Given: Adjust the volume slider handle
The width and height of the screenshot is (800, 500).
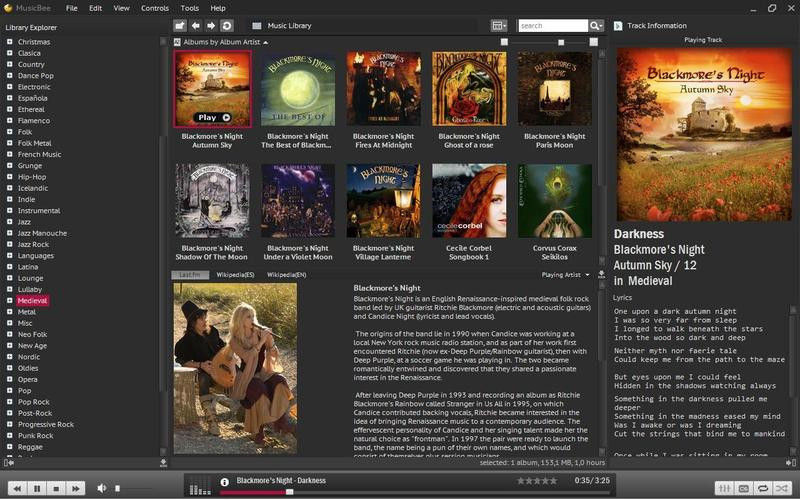Looking at the screenshot, I should (x=117, y=488).
